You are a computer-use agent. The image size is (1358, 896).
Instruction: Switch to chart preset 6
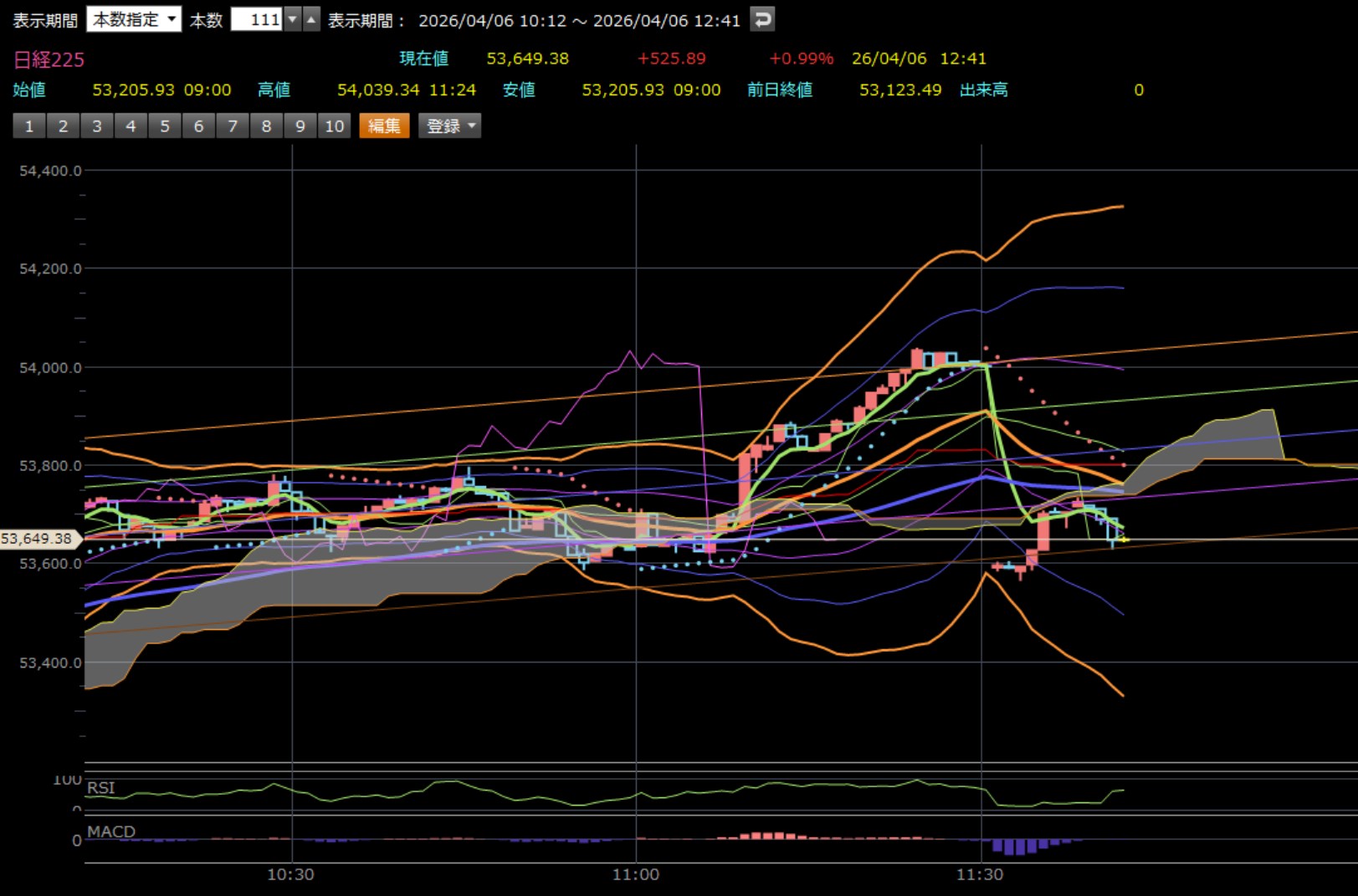tap(198, 125)
